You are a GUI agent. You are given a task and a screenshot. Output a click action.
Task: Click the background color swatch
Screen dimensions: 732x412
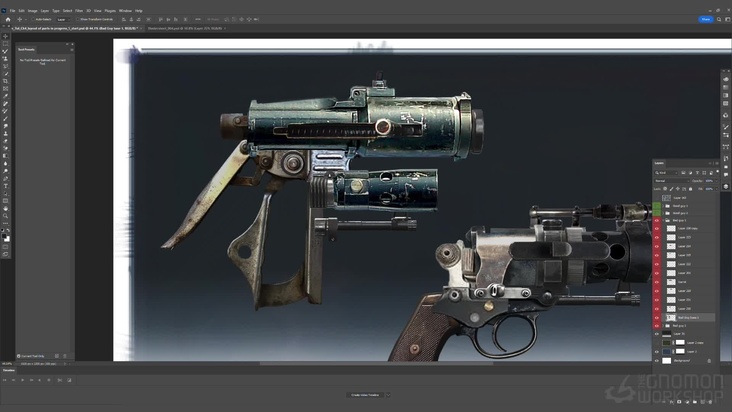tap(8, 237)
